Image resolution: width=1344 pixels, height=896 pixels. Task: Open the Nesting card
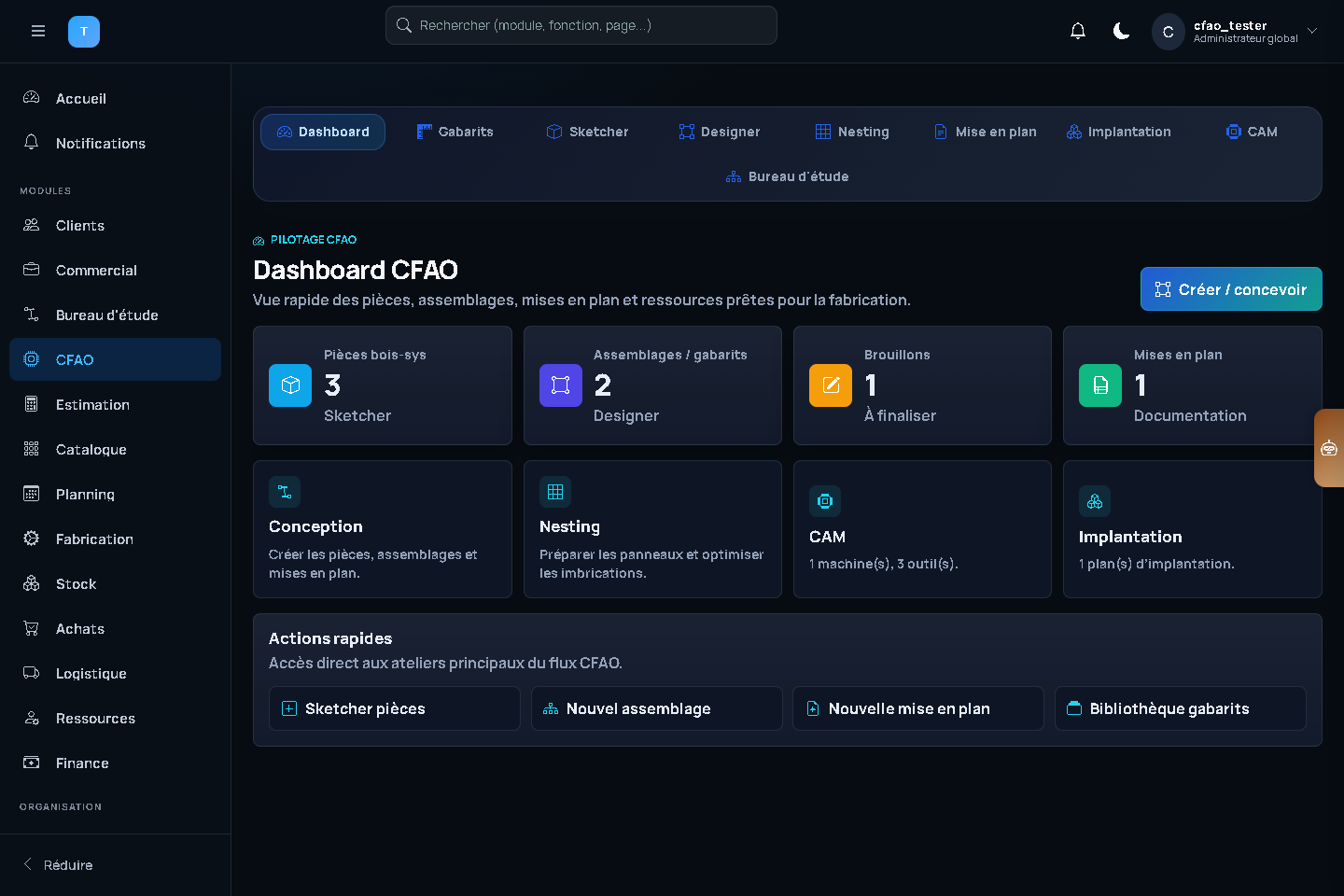point(652,529)
